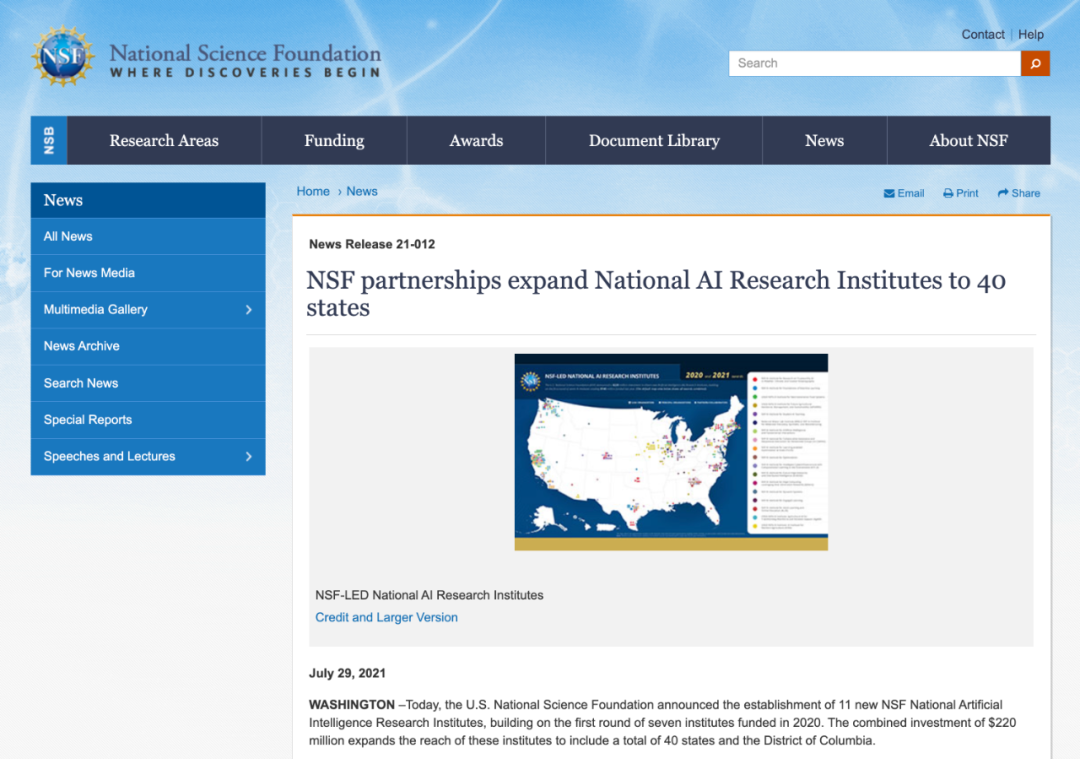The image size is (1080, 759).
Task: Click the 'NSF-LED National AI Research Institutes' caption
Action: pyautogui.click(x=429, y=595)
